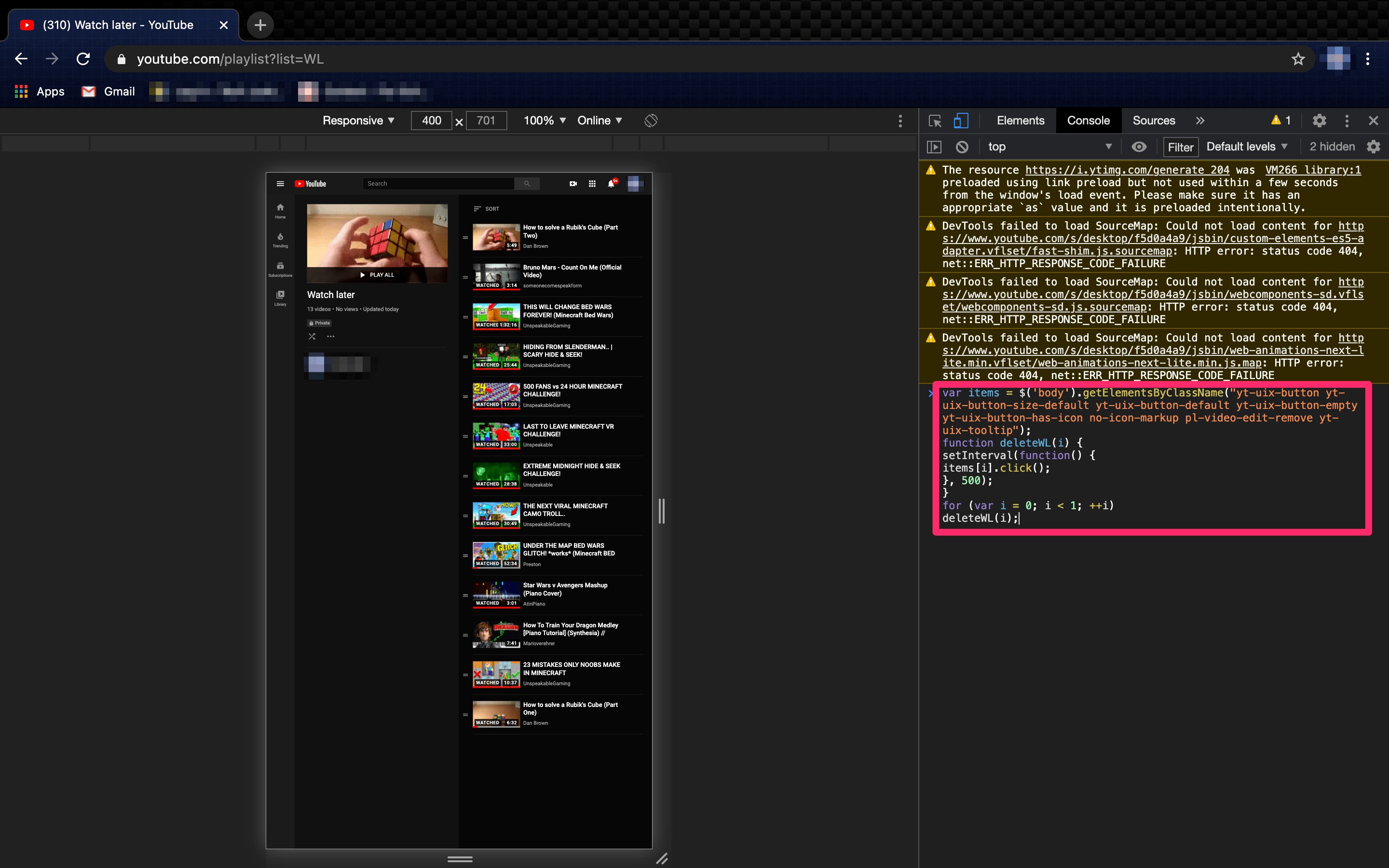Open the YouTube create video icon
The height and width of the screenshot is (868, 1389).
573,184
